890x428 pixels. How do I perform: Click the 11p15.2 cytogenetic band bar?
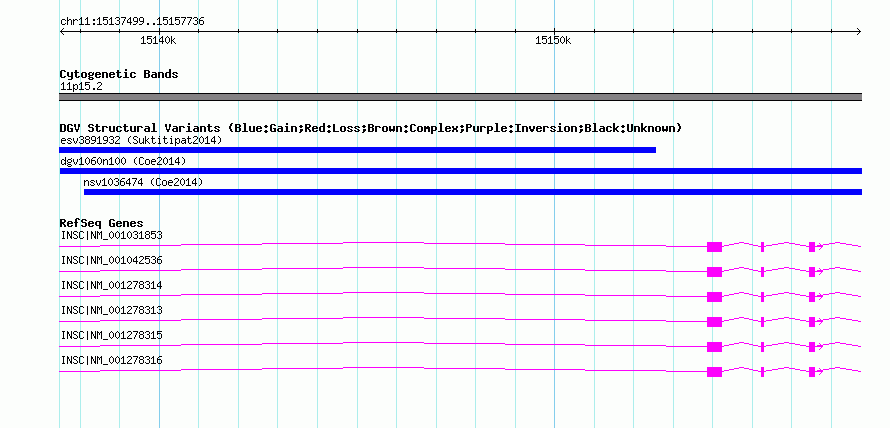pyautogui.click(x=460, y=97)
